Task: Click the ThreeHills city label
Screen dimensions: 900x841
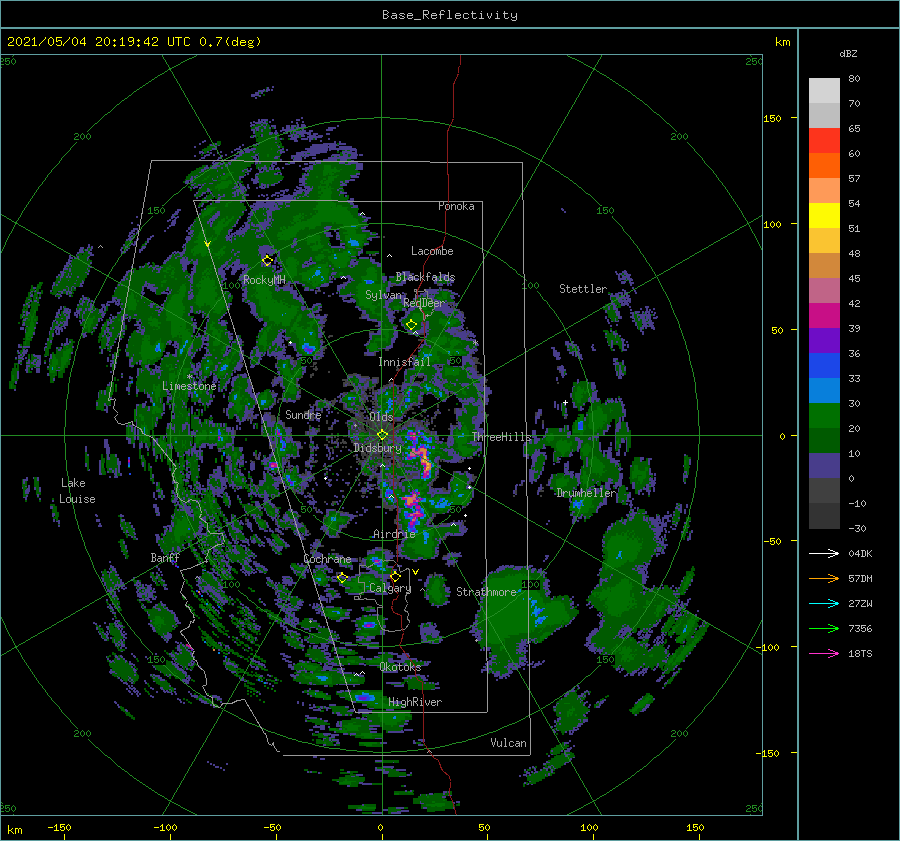Action: [x=502, y=437]
